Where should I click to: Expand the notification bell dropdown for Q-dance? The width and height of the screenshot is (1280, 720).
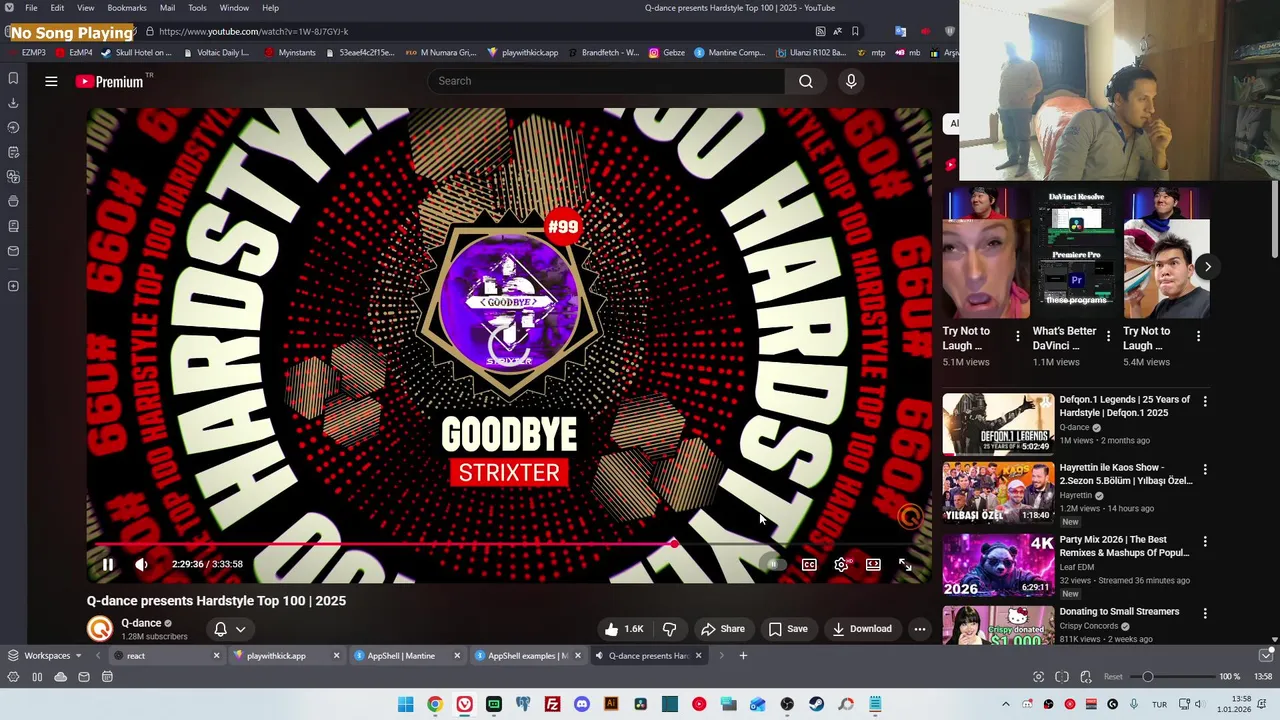click(x=229, y=629)
